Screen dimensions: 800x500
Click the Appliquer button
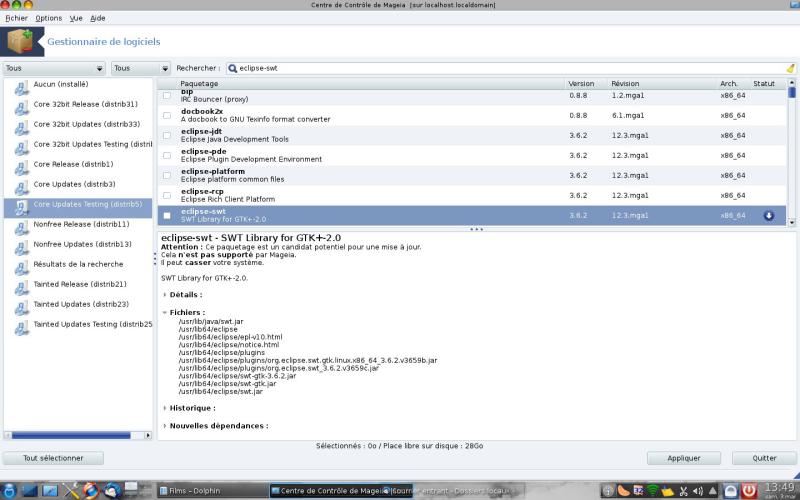[x=684, y=458]
